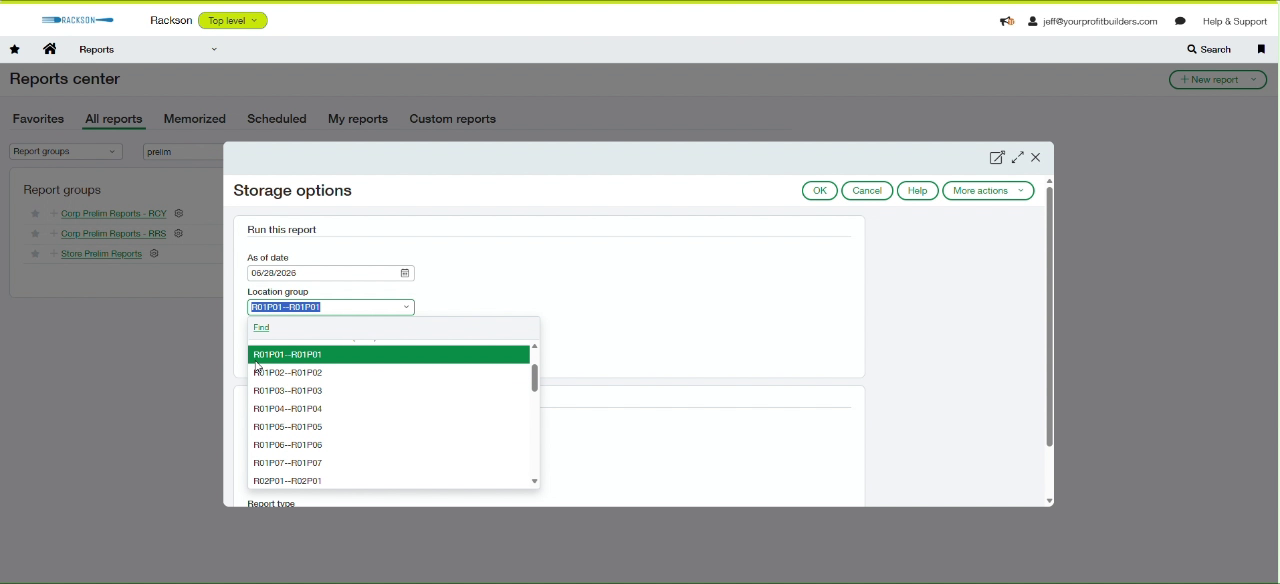Click the OK button

click(820, 191)
